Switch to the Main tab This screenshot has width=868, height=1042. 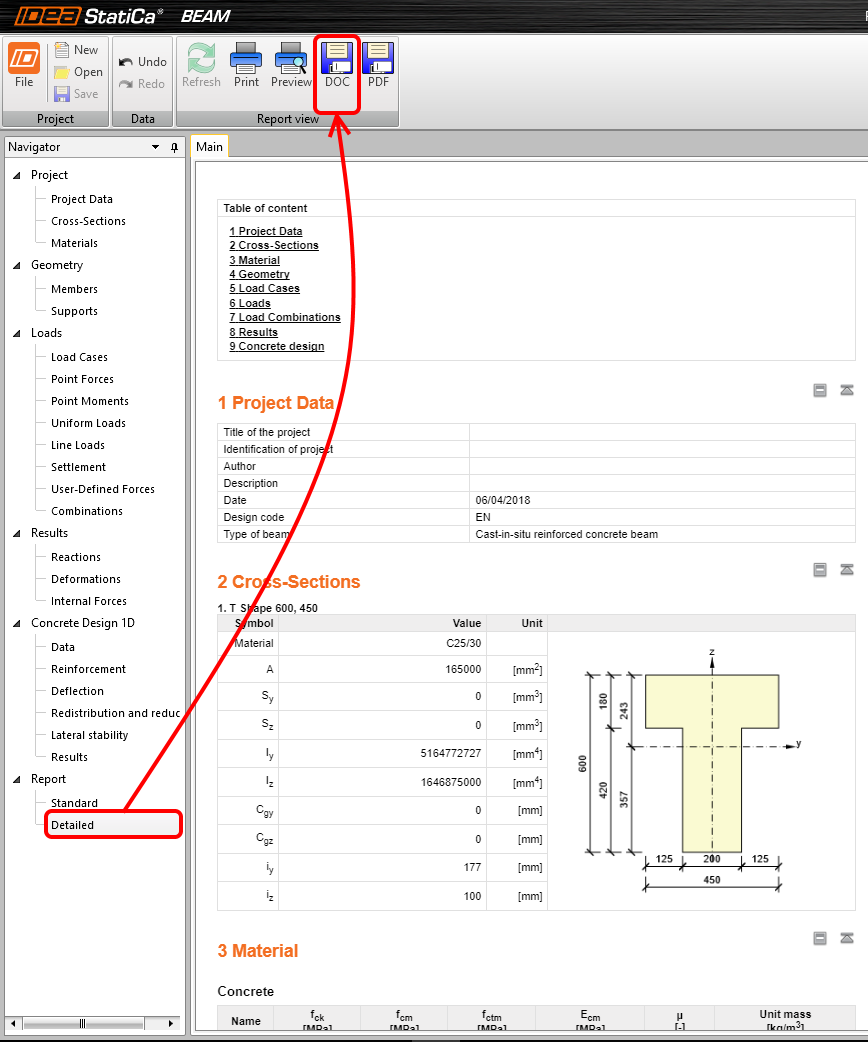(x=210, y=147)
